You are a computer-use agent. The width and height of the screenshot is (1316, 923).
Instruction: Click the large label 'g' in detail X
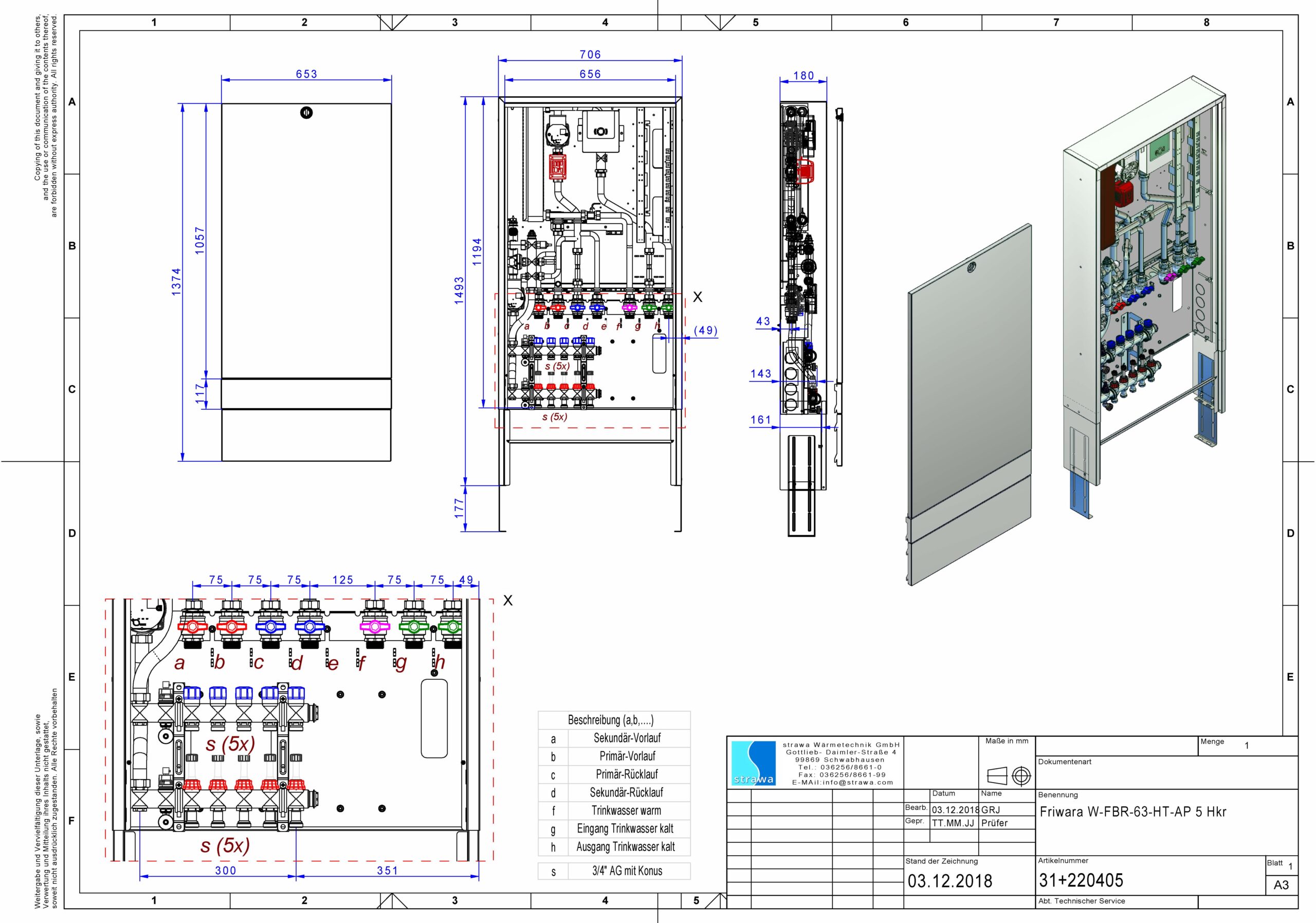pos(400,663)
